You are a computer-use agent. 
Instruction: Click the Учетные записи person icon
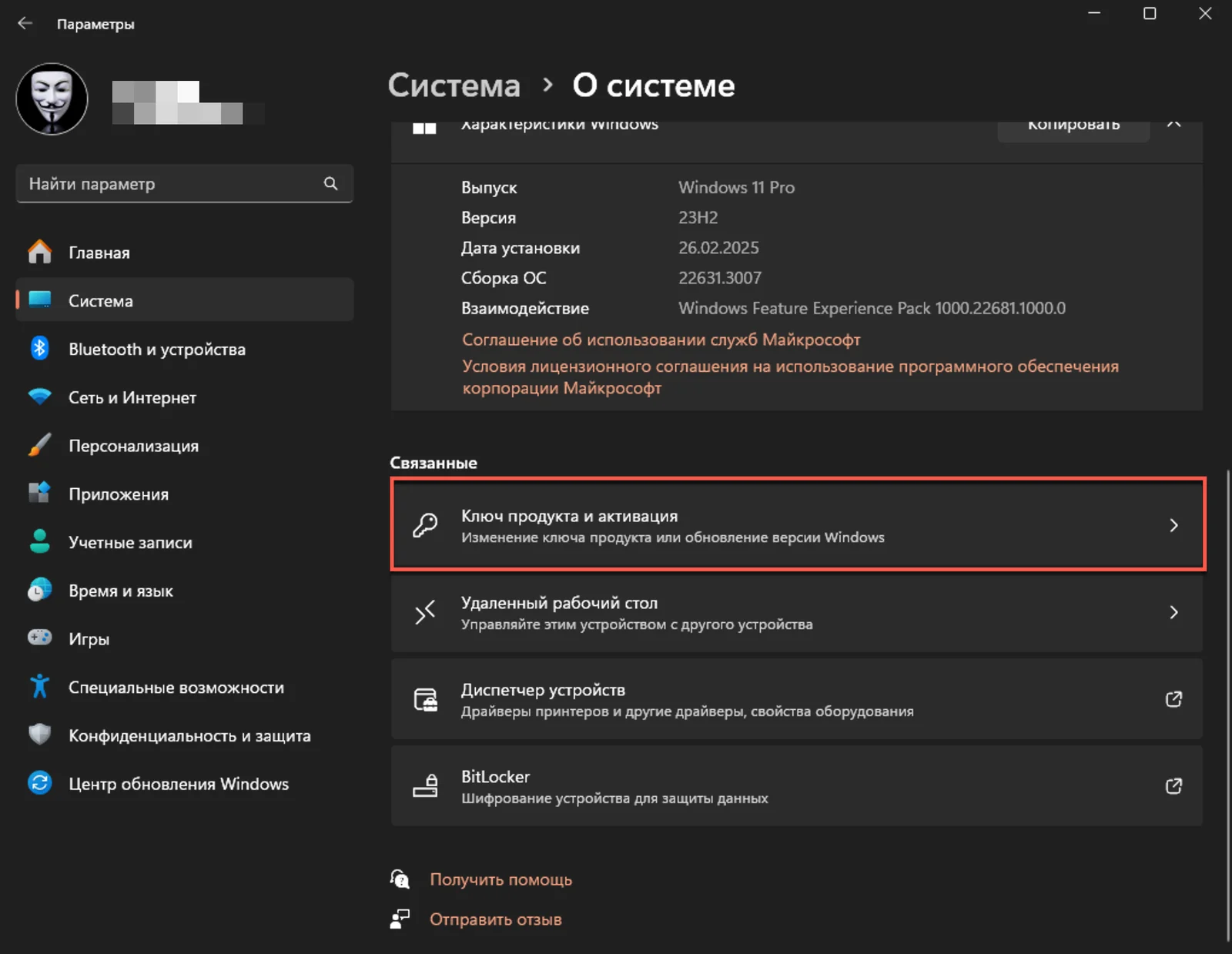[x=40, y=541]
